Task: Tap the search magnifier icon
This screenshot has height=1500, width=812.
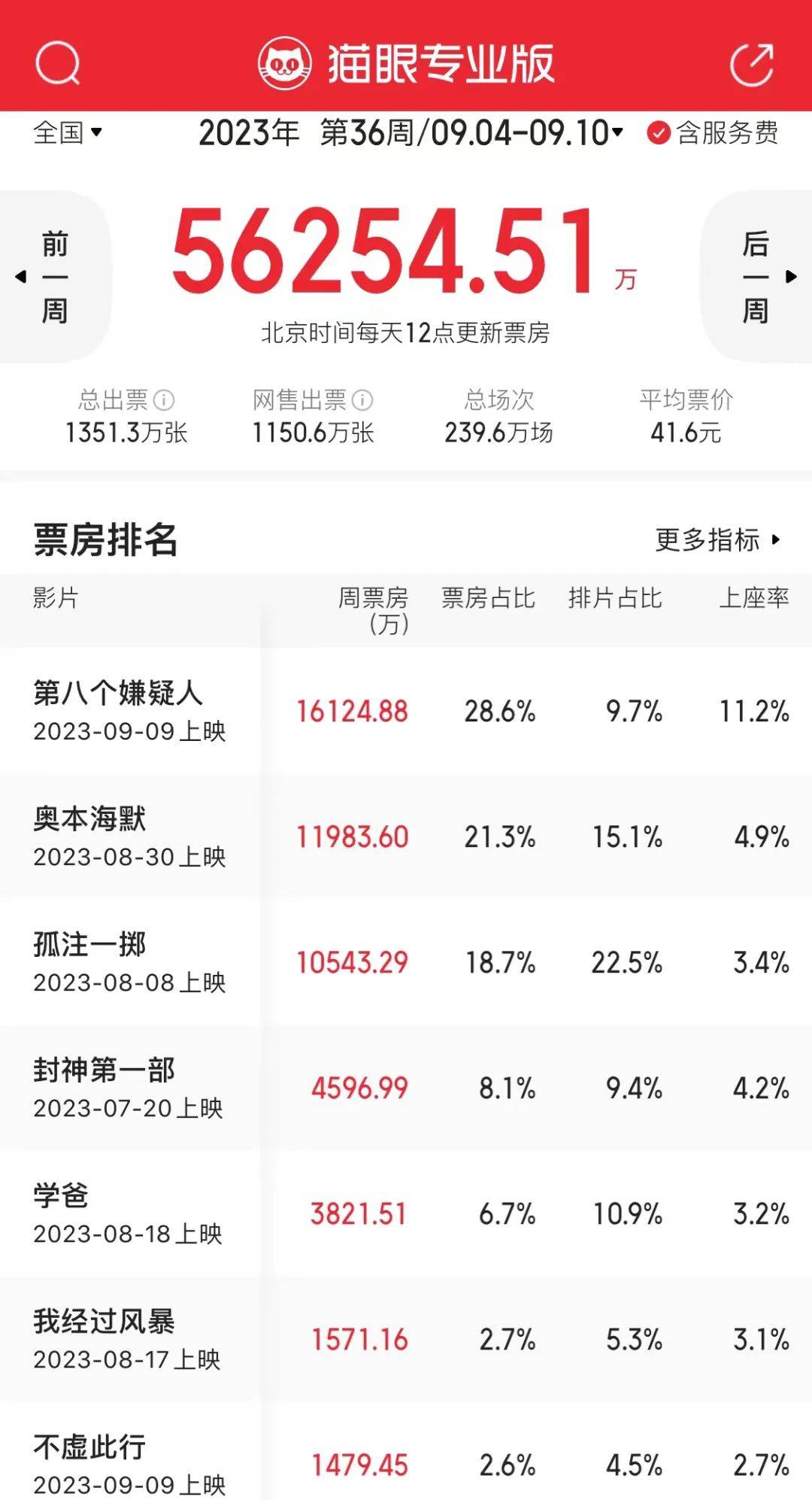Action: click(x=57, y=63)
